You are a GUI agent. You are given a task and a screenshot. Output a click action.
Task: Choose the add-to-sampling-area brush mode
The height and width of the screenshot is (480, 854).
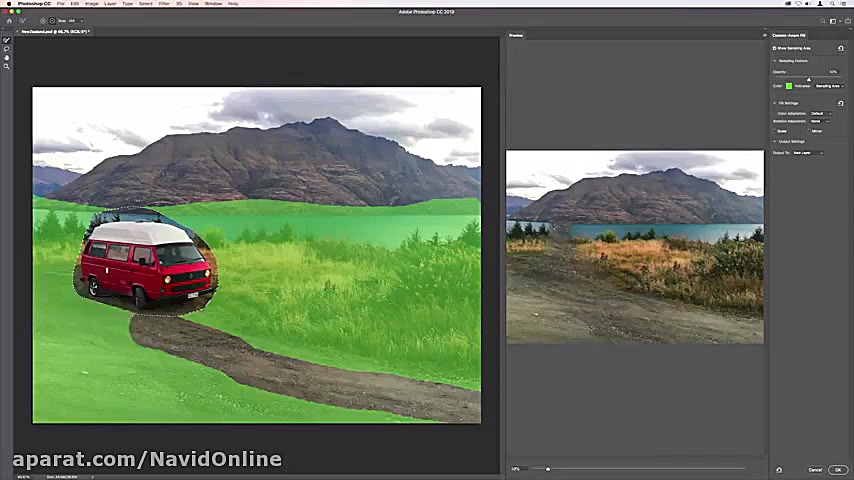pos(42,21)
